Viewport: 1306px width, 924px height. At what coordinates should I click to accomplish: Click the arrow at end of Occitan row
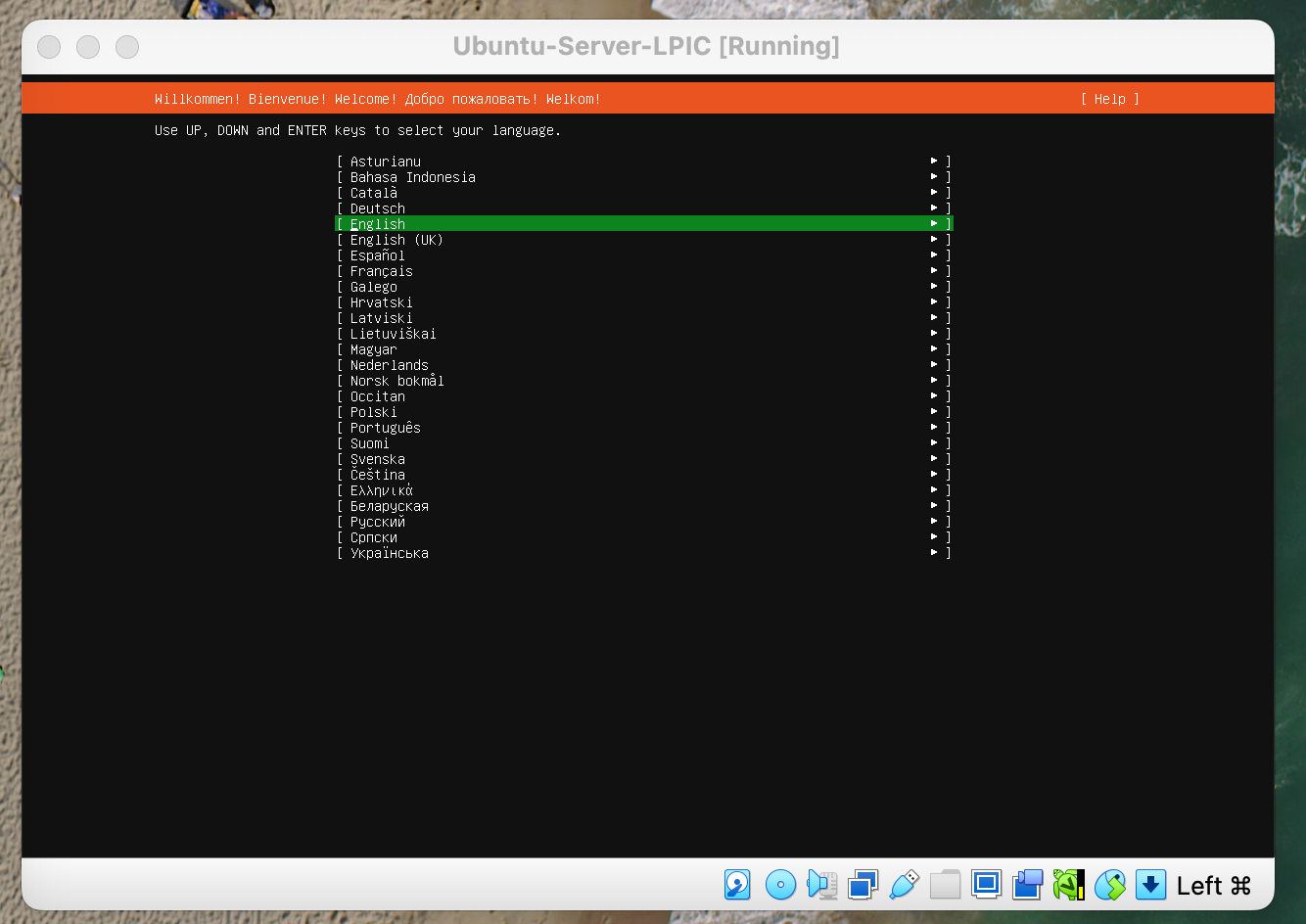(x=934, y=395)
